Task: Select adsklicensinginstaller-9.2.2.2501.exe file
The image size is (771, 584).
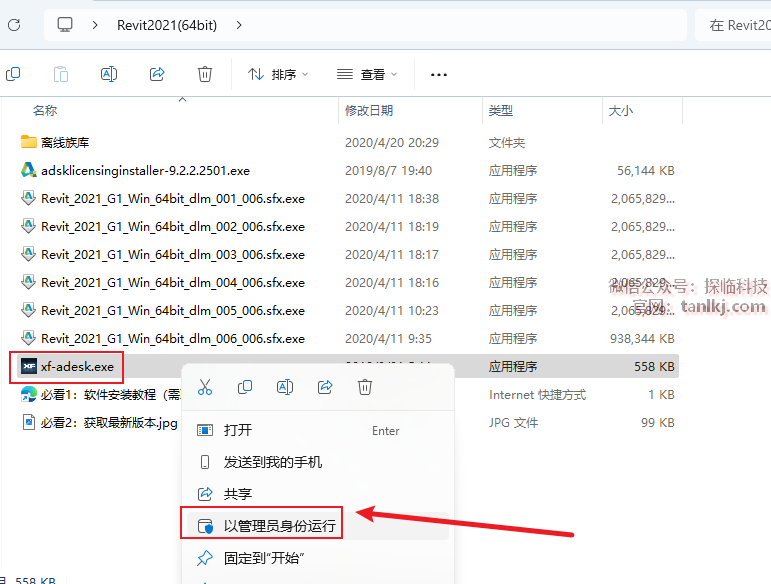Action: tap(145, 170)
